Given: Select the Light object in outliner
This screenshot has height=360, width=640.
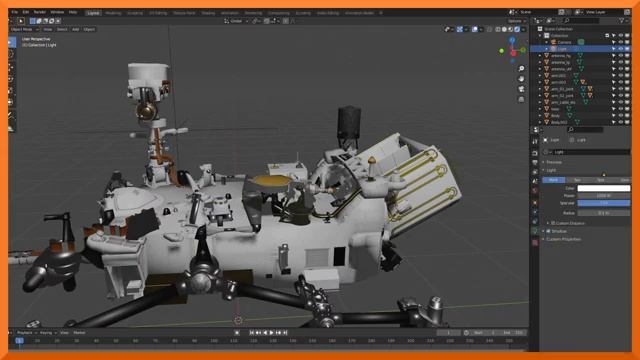Looking at the screenshot, I should click(x=562, y=49).
